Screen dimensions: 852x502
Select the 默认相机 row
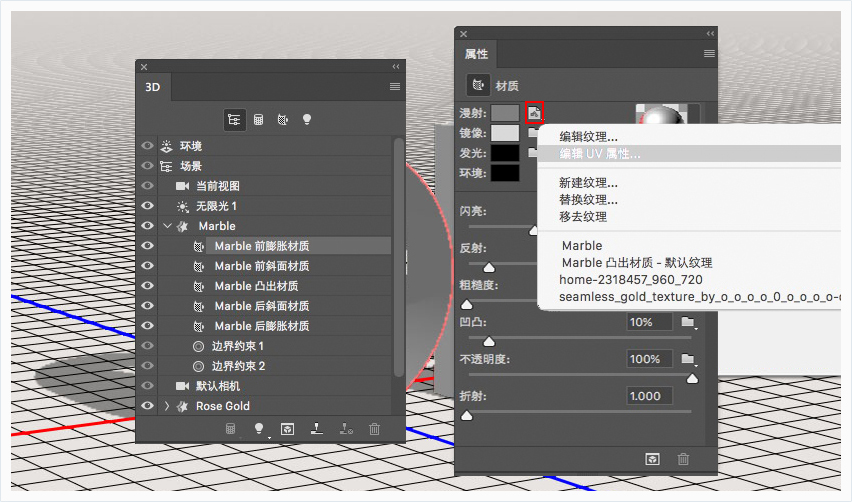[x=274, y=386]
